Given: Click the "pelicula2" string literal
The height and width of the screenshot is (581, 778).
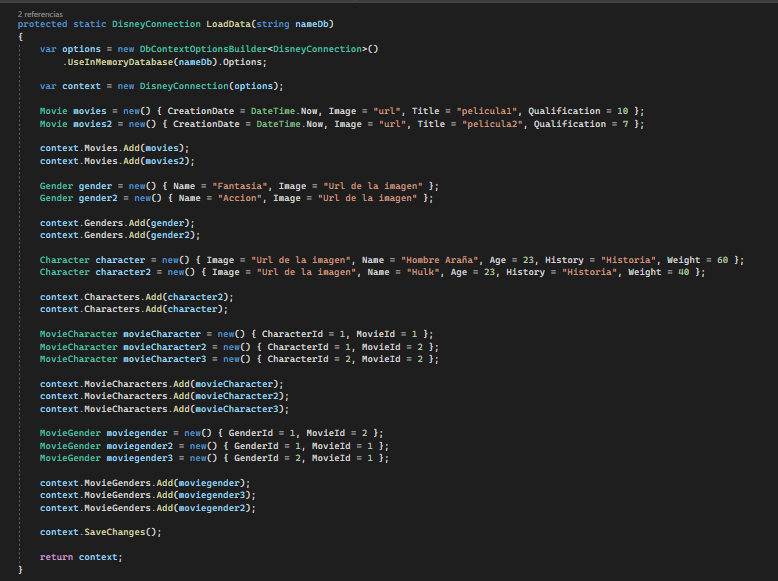Looking at the screenshot, I should coord(492,124).
